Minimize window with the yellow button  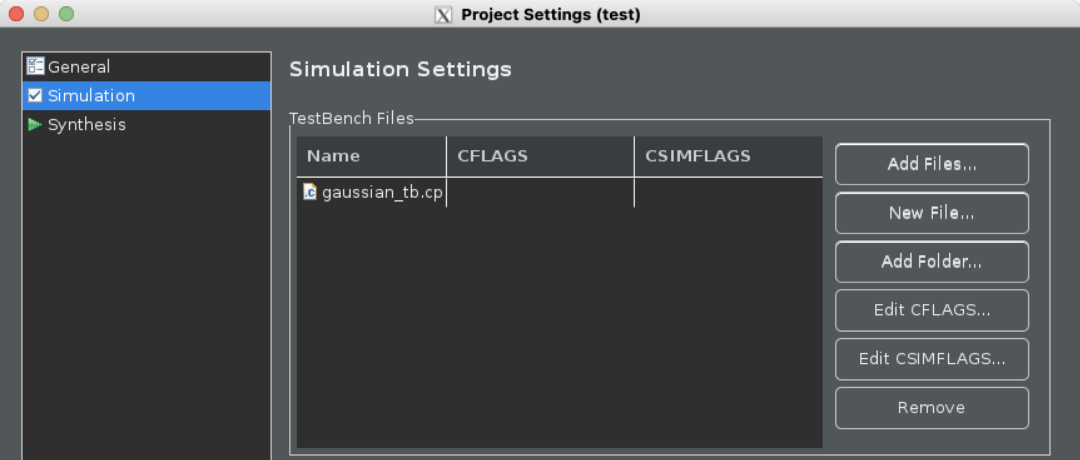pyautogui.click(x=41, y=14)
